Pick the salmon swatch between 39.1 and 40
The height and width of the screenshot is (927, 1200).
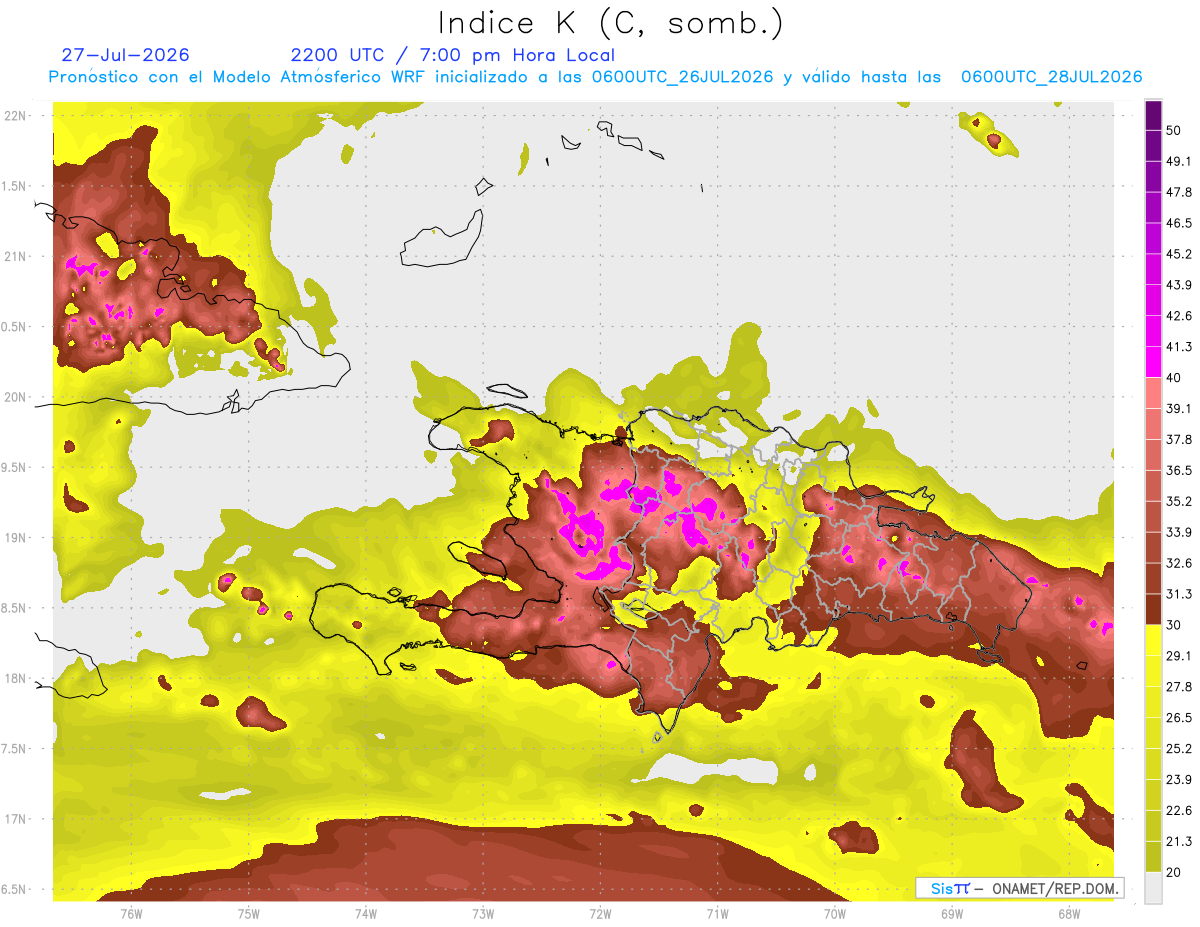(x=1153, y=393)
